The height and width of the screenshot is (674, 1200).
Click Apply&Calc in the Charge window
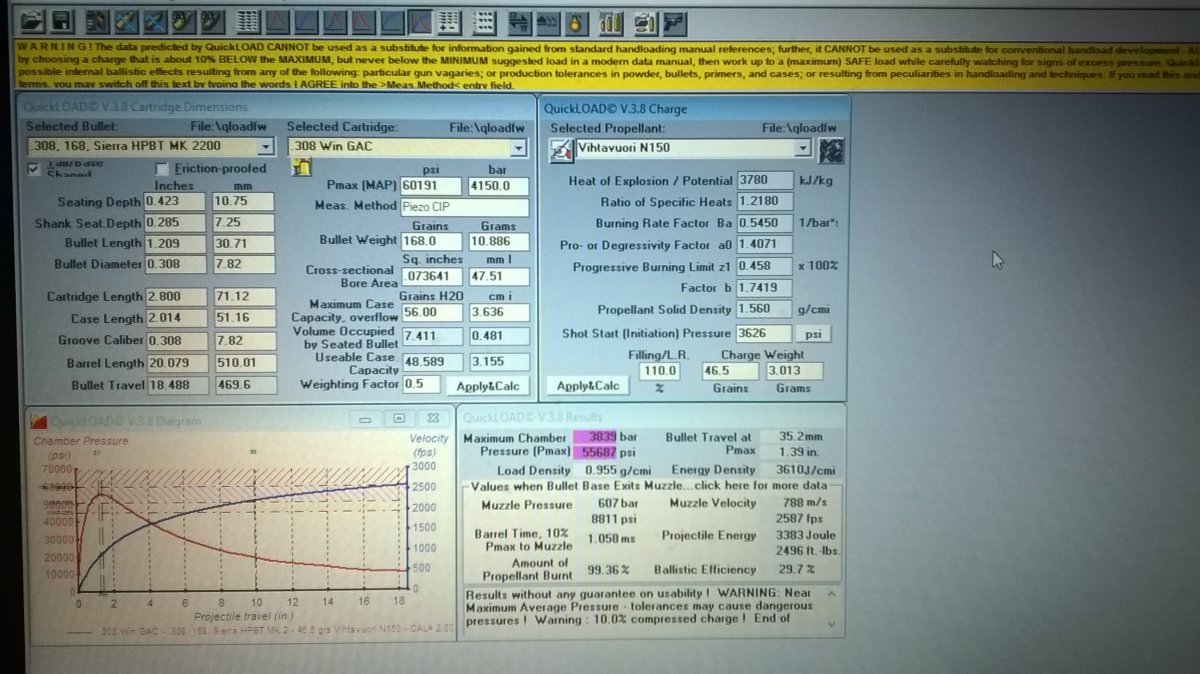[588, 386]
